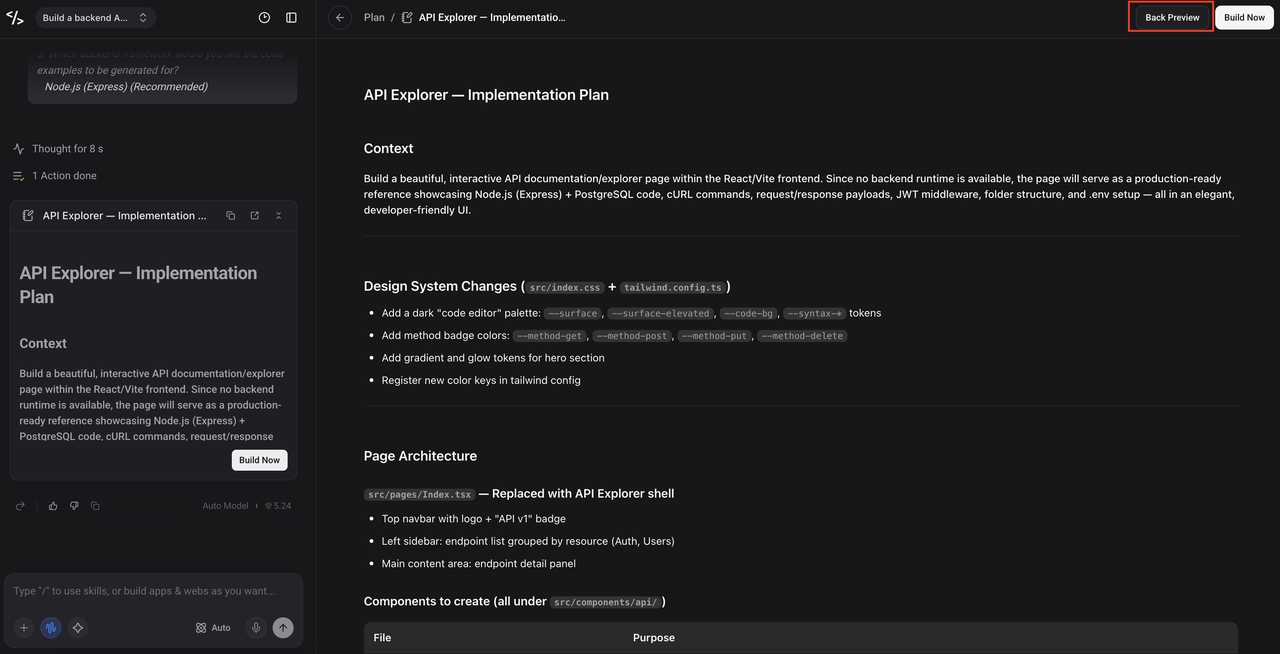Viewport: 1280px width, 654px height.
Task: Expand the 1 Action done row
Action: pos(55,176)
